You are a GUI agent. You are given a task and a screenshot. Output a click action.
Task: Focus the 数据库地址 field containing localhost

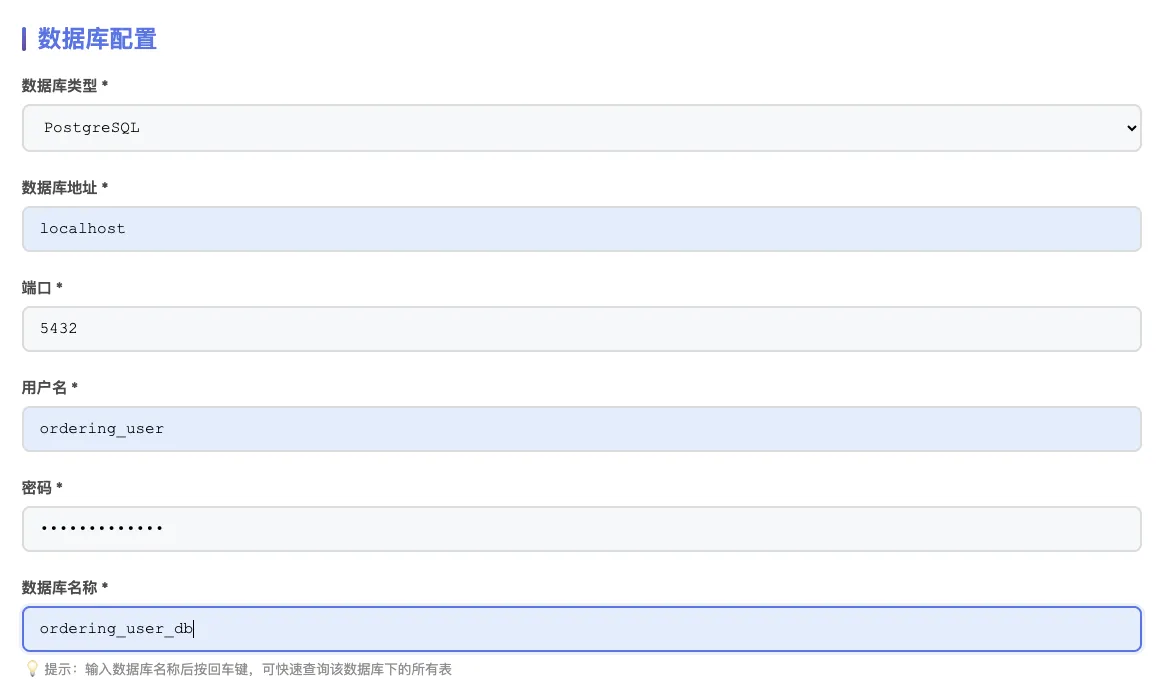coord(580,229)
